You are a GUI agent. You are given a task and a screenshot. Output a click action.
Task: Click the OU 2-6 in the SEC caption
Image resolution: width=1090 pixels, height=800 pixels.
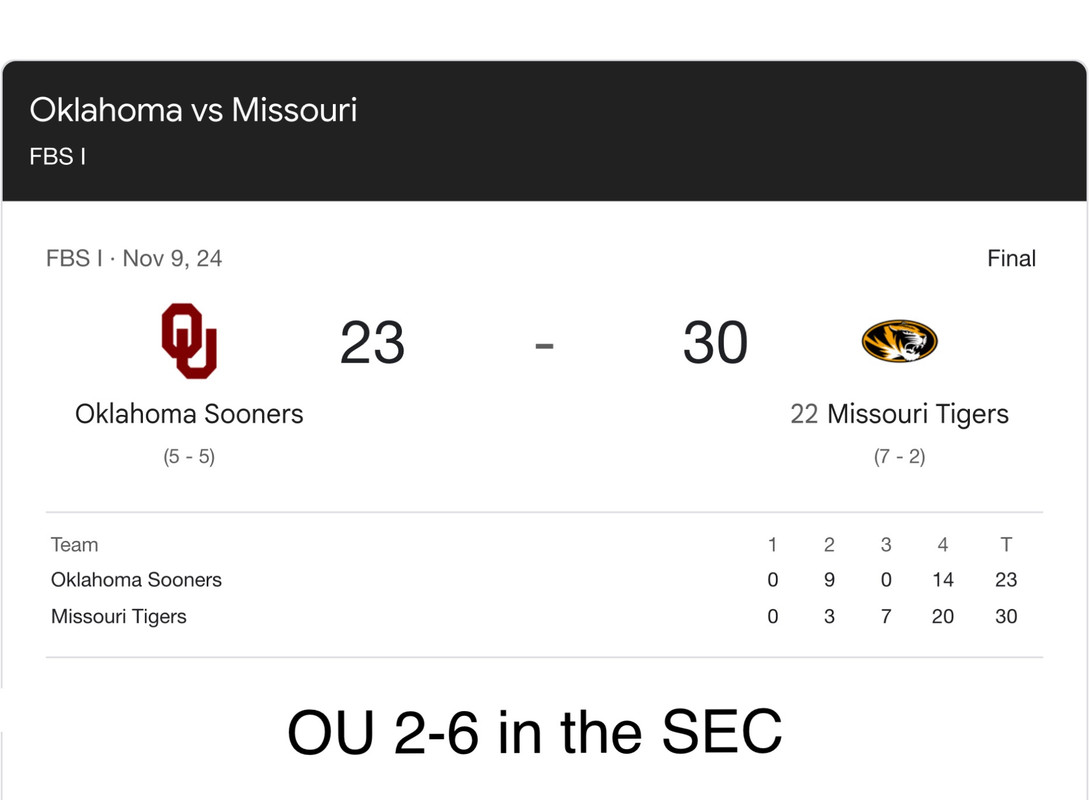[535, 732]
